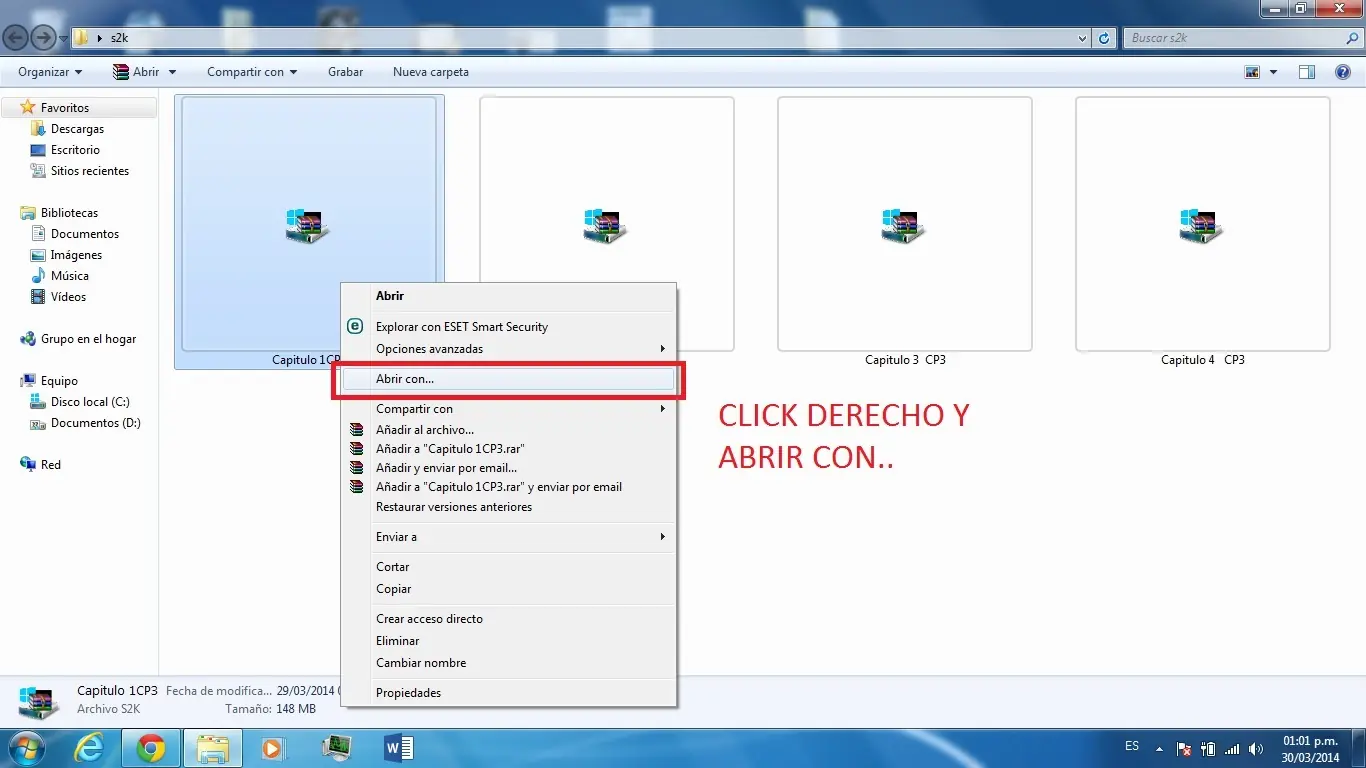Screen dimensions: 1366x768
Task: Open the Organizar dropdown menu
Action: point(50,72)
